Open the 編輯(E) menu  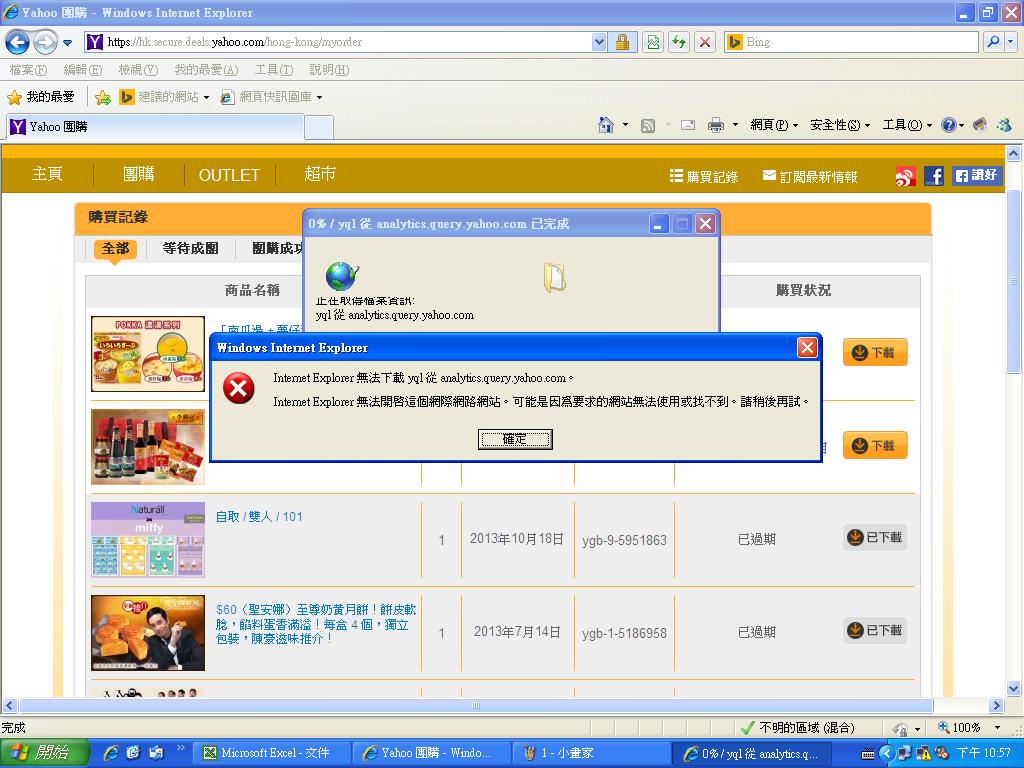tap(83, 70)
